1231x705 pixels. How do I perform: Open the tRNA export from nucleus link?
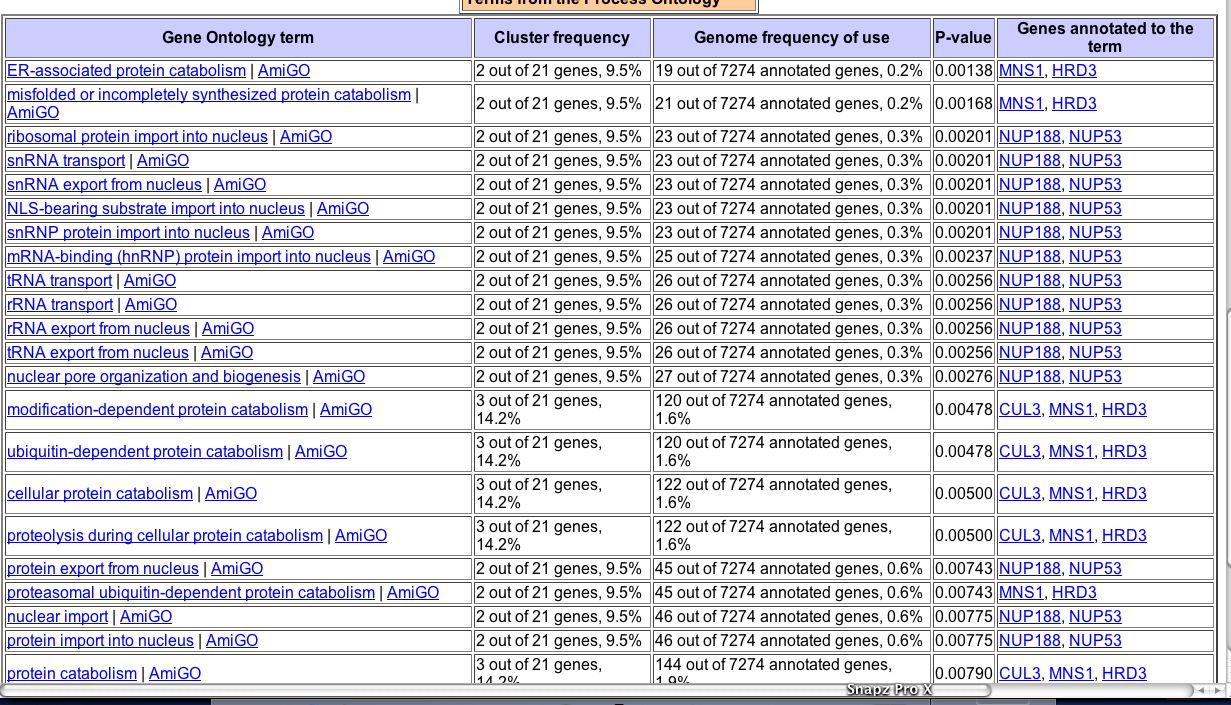[98, 353]
